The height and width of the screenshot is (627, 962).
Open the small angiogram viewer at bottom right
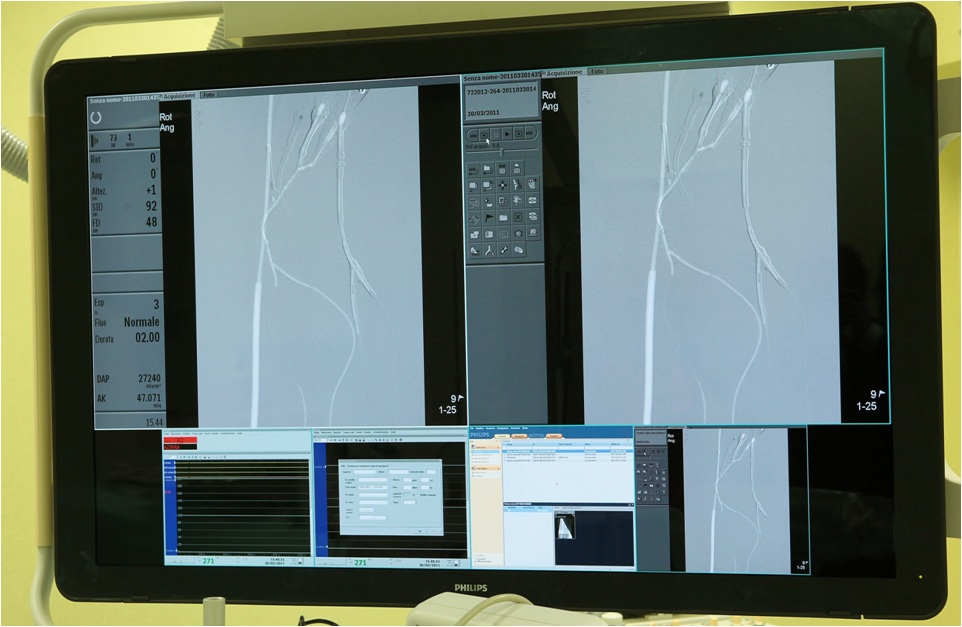(x=721, y=499)
